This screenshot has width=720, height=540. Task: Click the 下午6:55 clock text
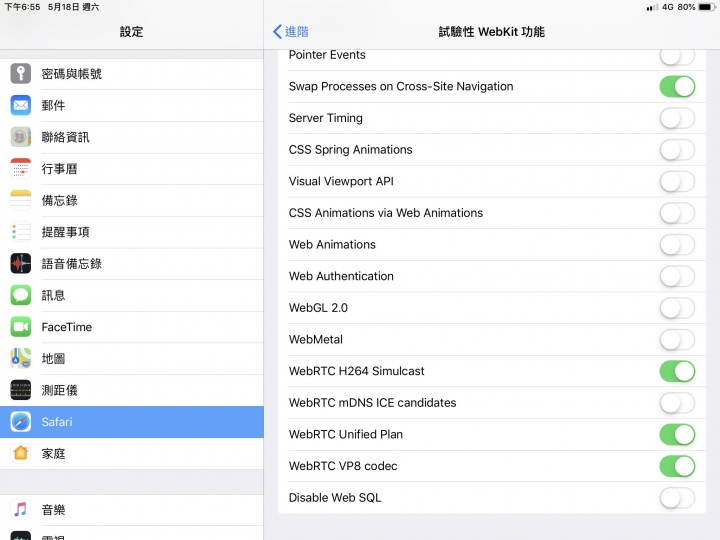pyautogui.click(x=22, y=7)
